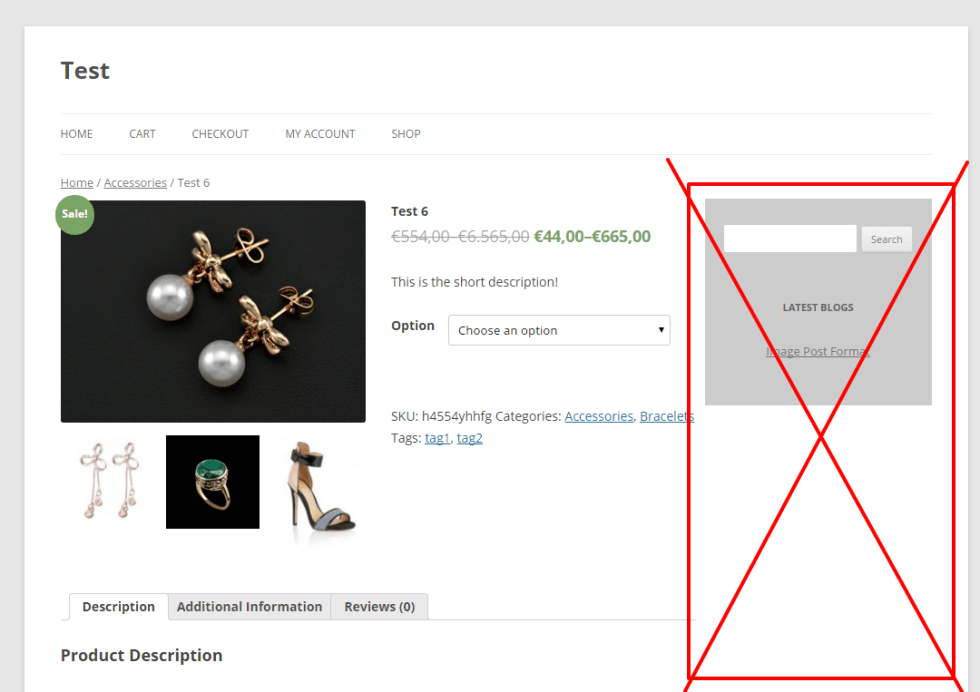Click the short description text
The image size is (980, 692).
coord(474,282)
